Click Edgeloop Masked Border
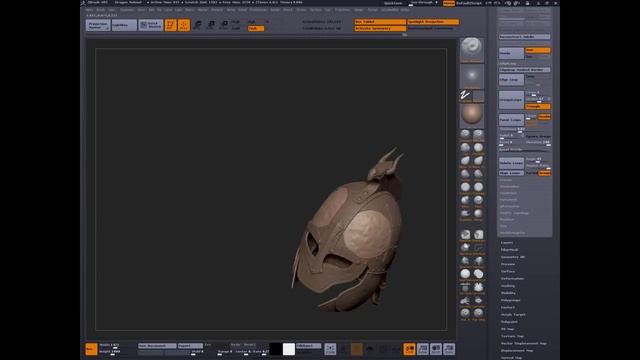Image resolution: width=640 pixels, height=360 pixels. coord(524,70)
